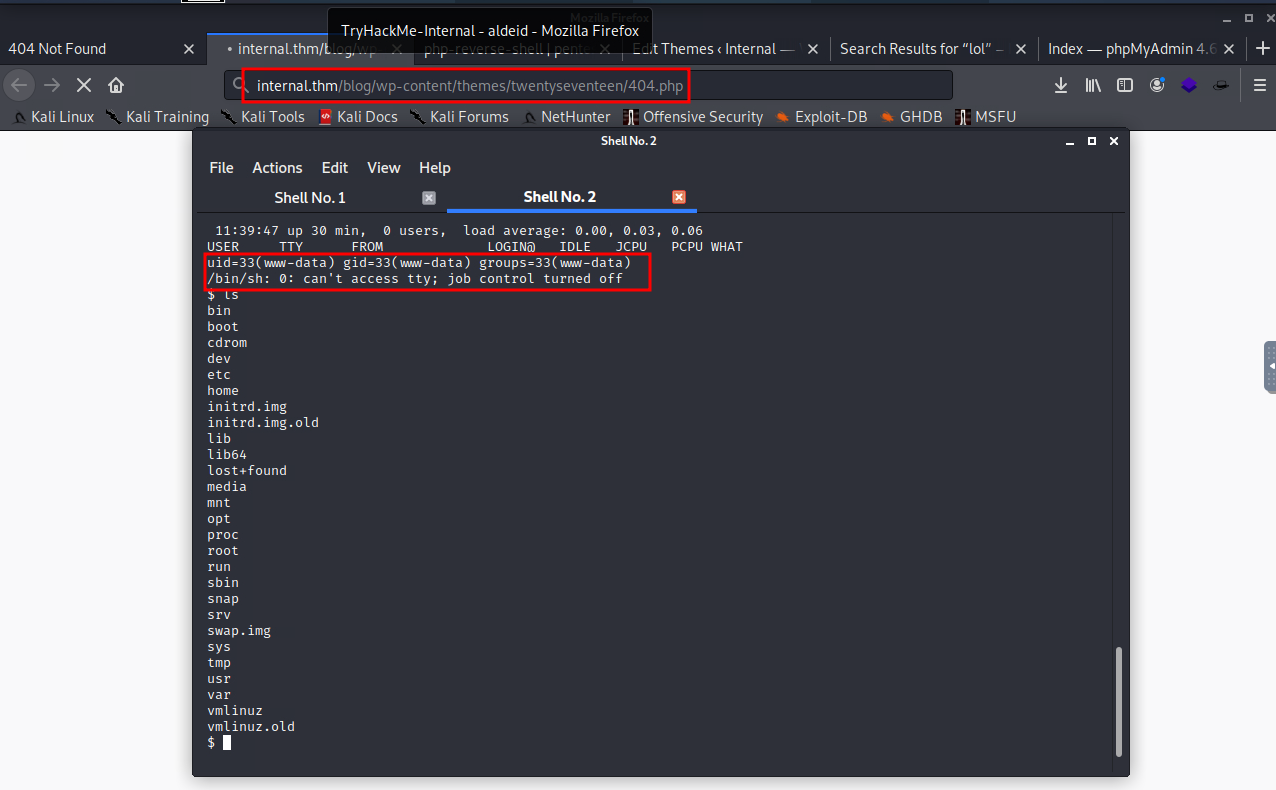
Task: Toggle the Firefox sidebar icon
Action: [1125, 86]
